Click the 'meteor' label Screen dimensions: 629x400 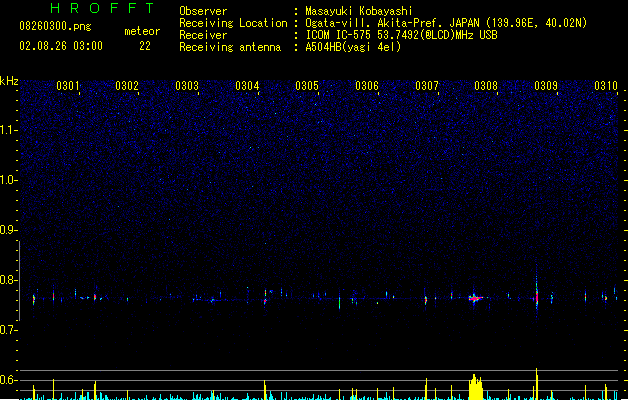coord(142,31)
